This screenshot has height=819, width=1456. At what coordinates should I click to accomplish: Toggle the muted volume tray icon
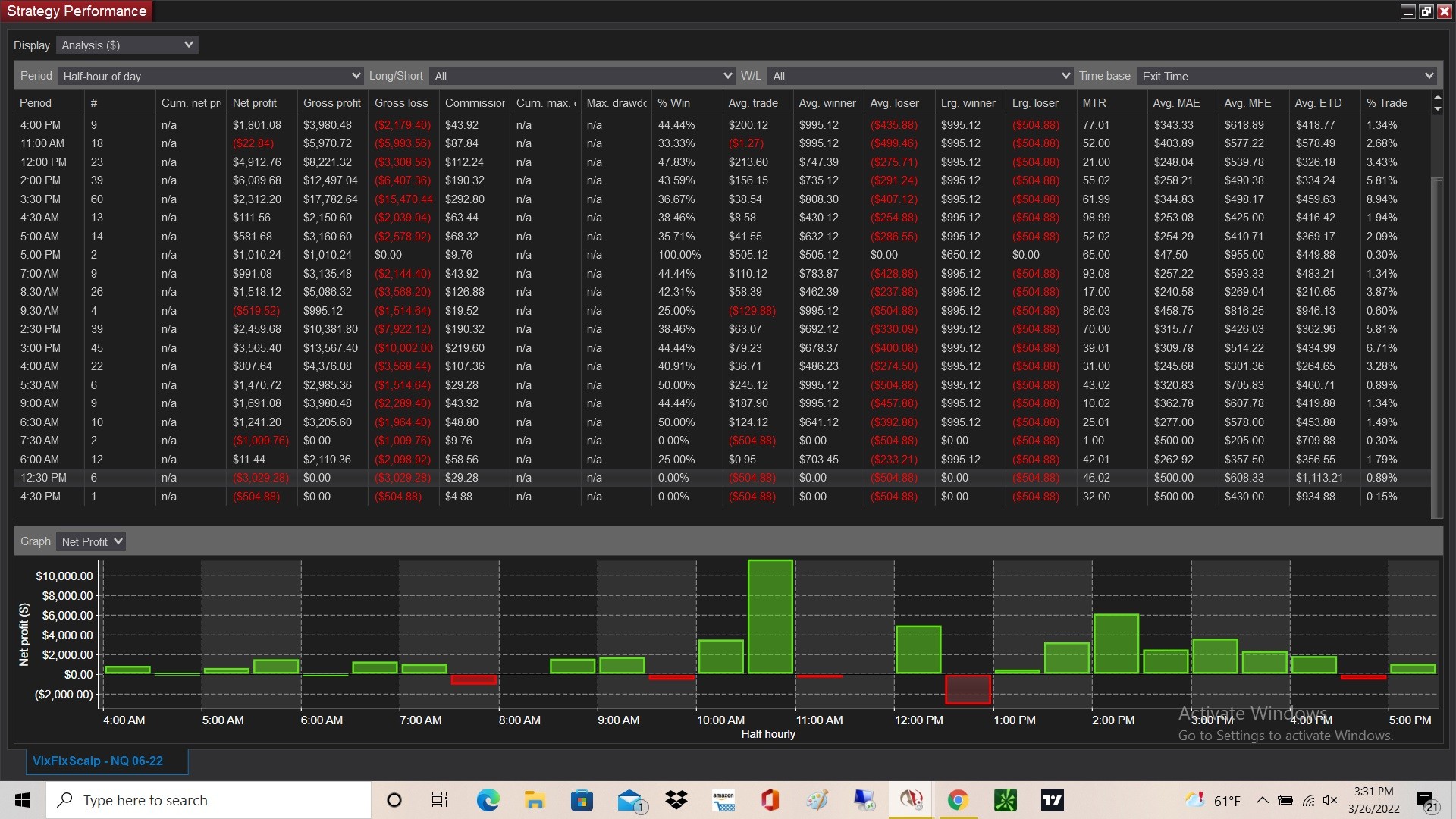point(1330,800)
